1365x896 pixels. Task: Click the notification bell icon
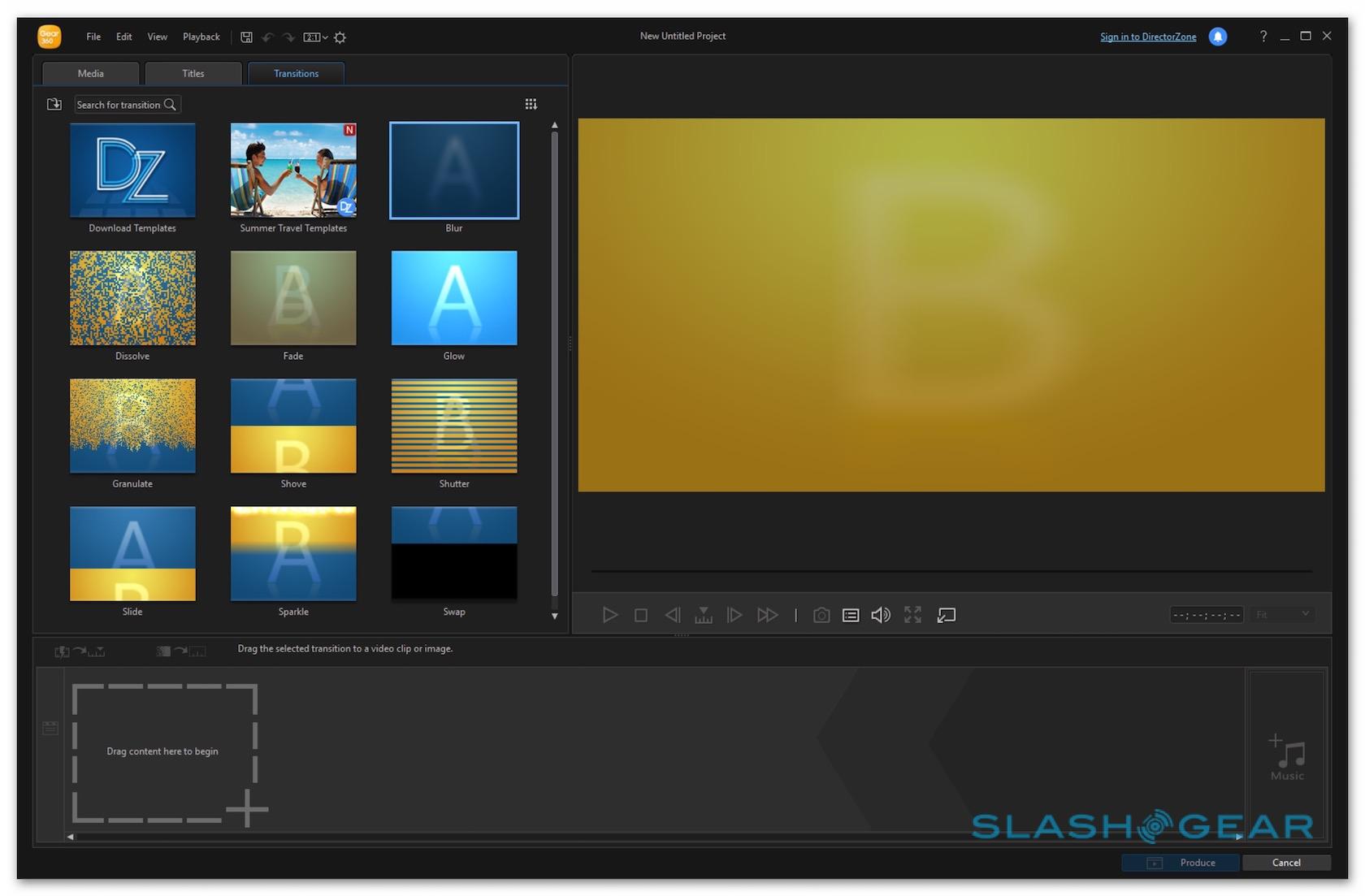coord(1217,37)
